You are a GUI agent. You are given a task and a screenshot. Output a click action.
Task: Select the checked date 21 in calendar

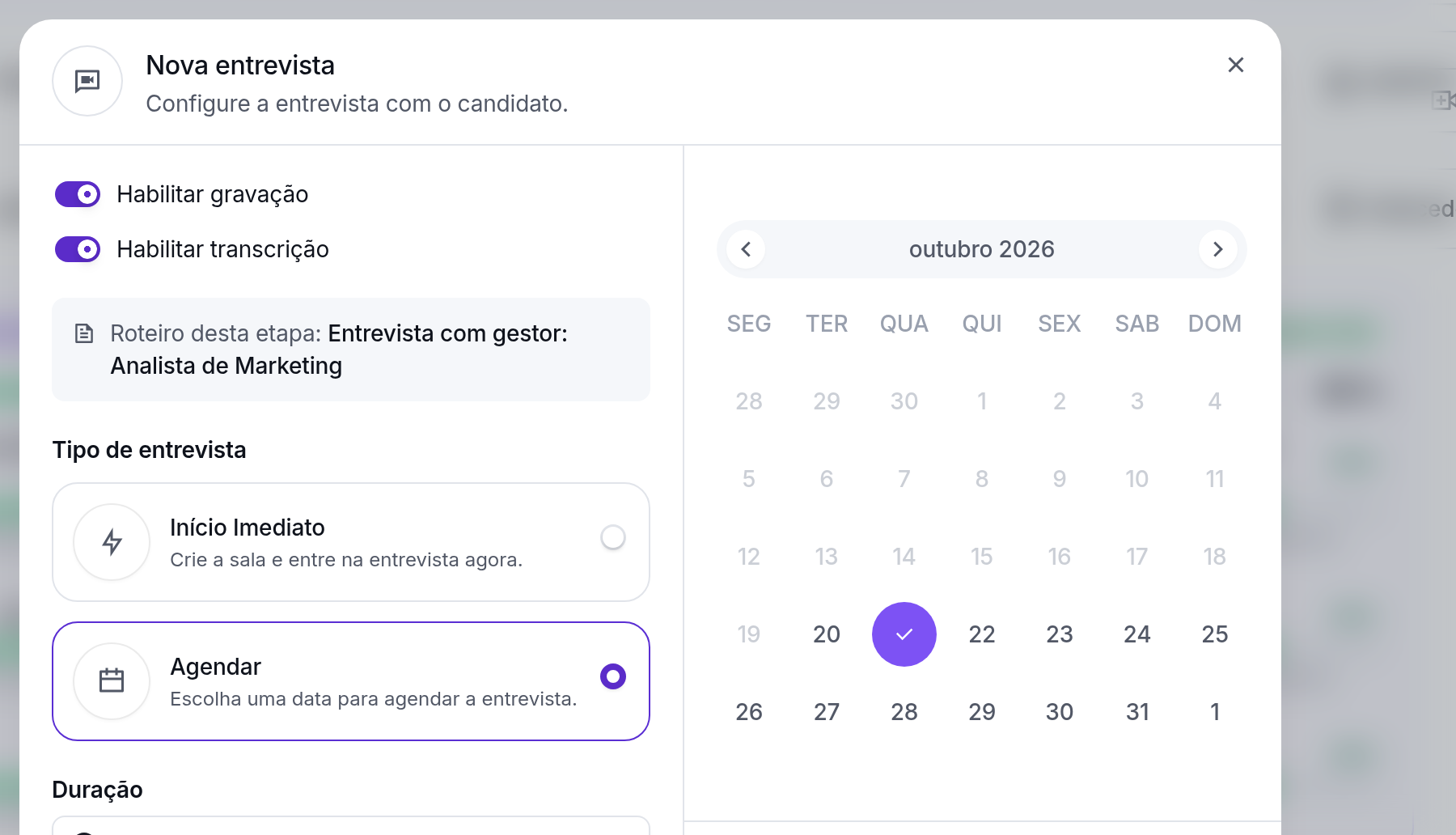(904, 634)
